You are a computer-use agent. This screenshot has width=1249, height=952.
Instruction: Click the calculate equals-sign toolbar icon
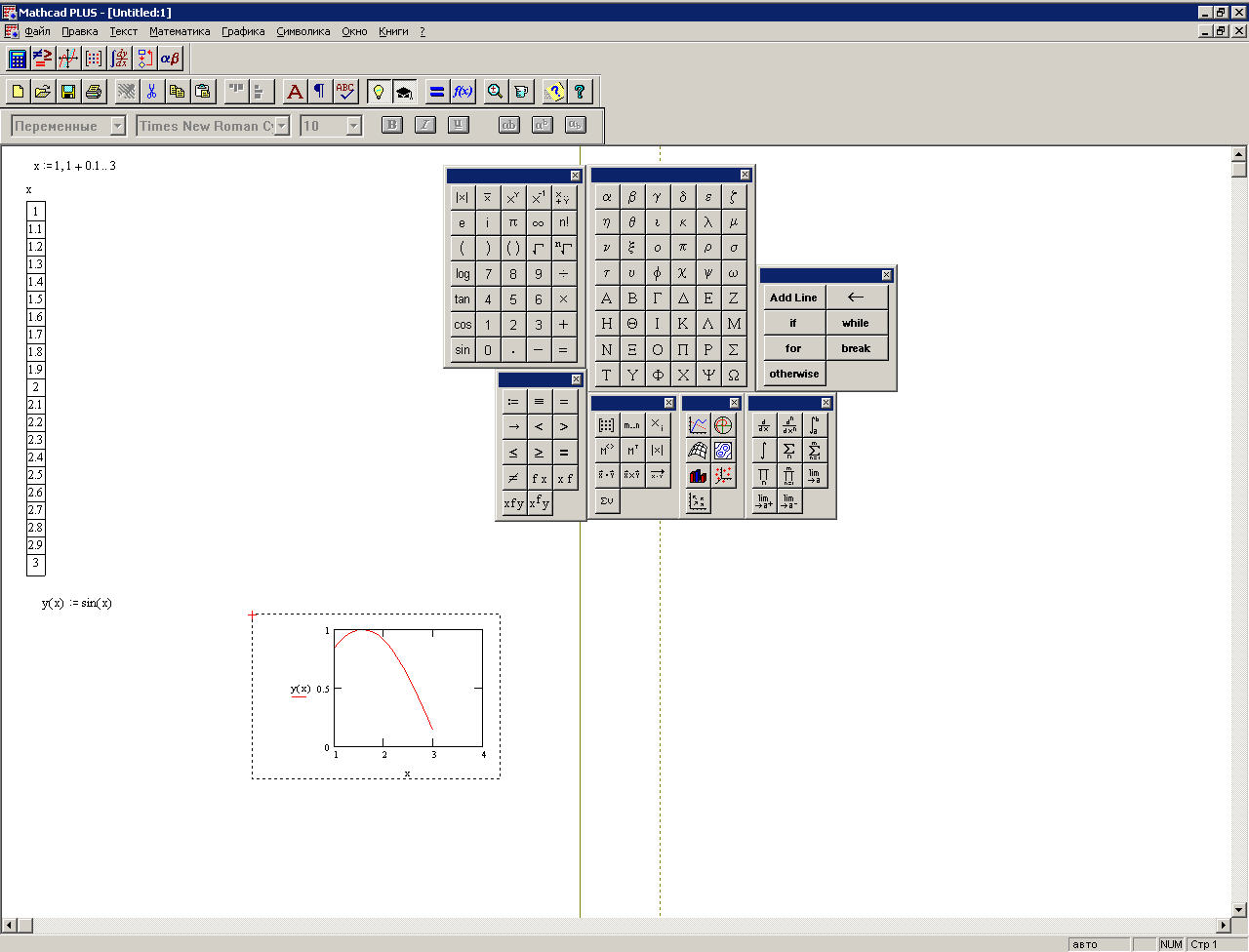[436, 92]
